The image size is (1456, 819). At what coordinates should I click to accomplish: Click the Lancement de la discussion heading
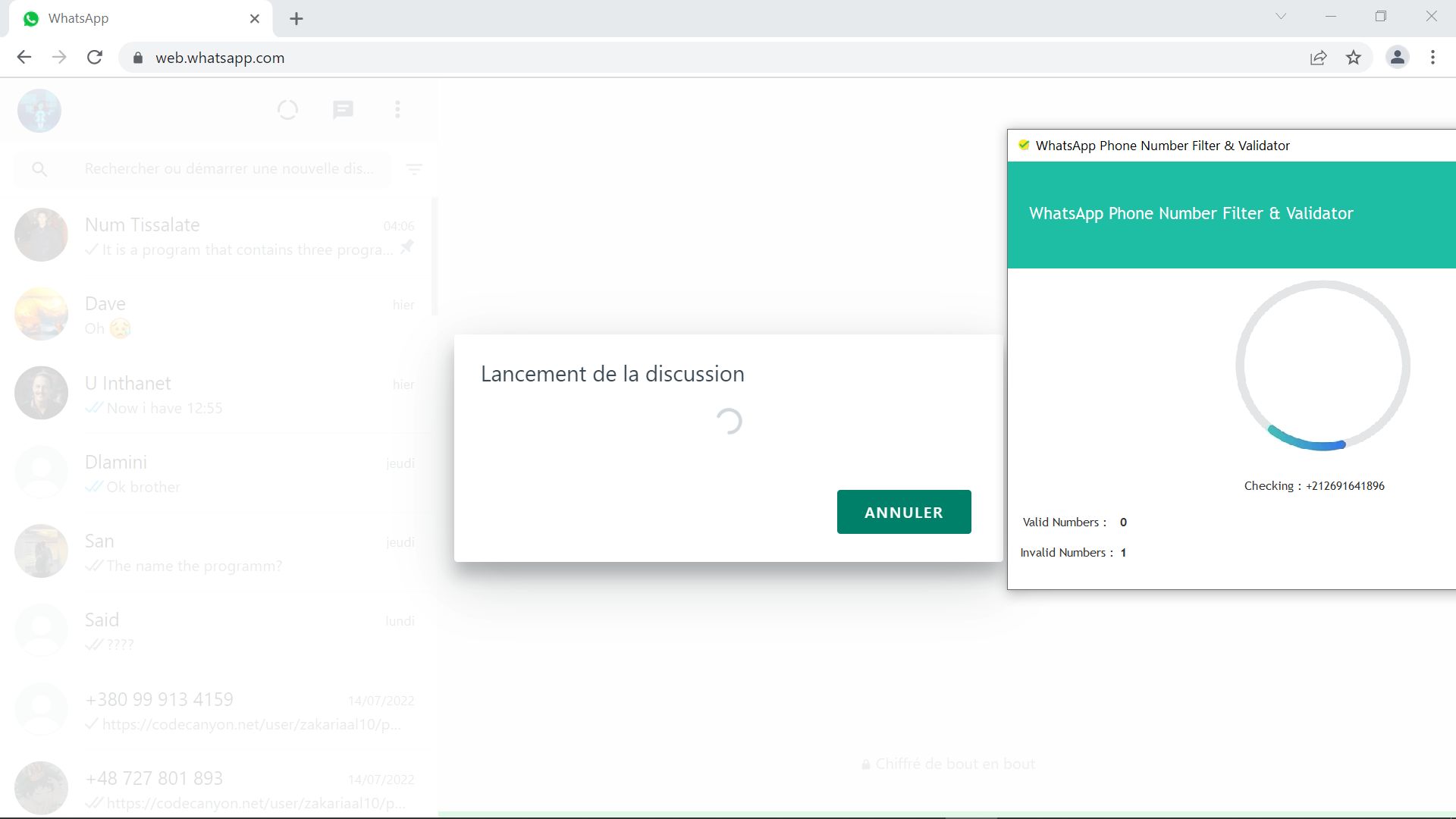[x=613, y=374]
